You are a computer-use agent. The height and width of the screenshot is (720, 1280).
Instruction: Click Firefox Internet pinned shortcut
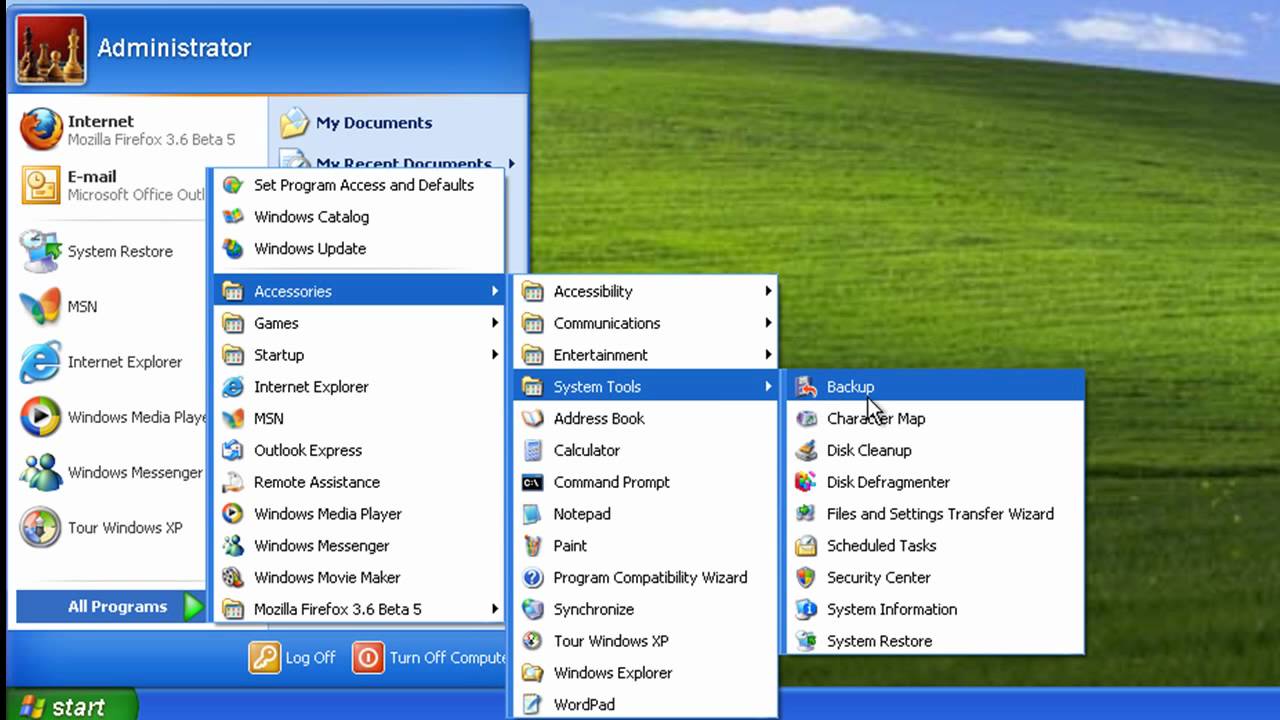[137, 130]
